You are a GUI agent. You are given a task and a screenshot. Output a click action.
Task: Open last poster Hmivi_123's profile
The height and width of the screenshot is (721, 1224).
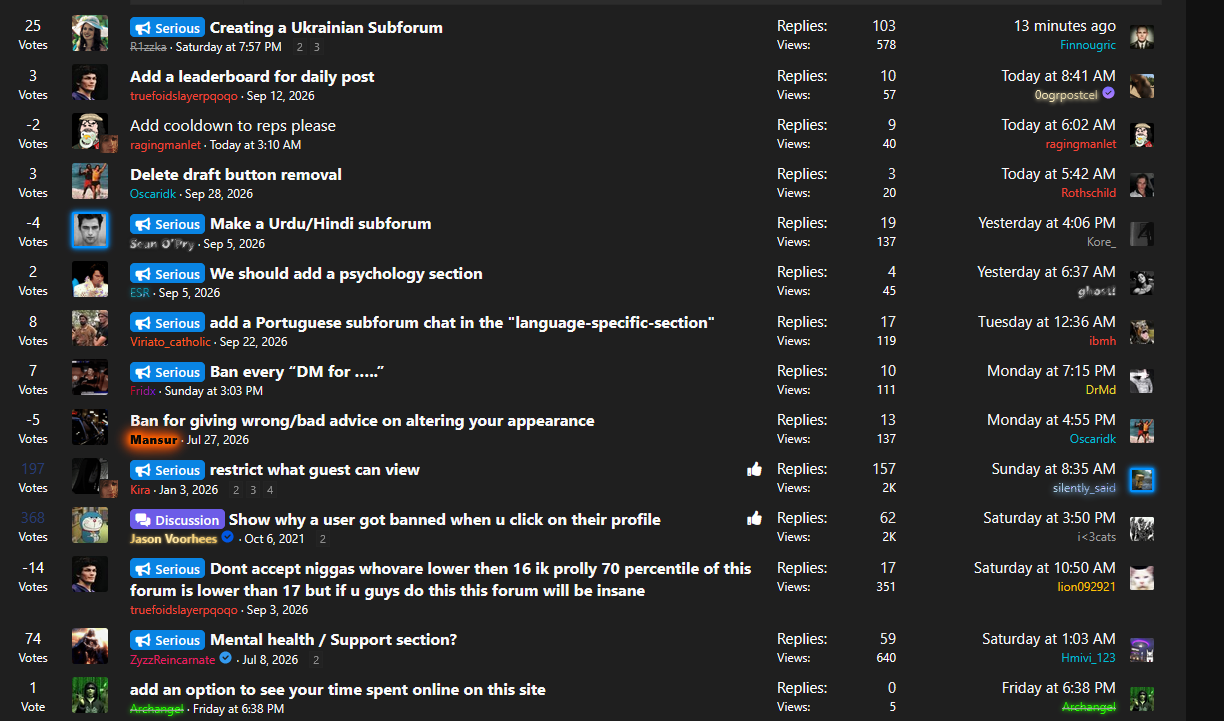(1088, 658)
